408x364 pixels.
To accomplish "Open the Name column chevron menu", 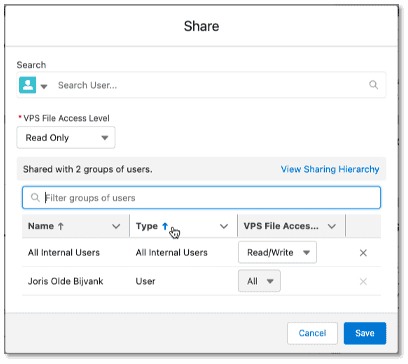I will point(116,226).
